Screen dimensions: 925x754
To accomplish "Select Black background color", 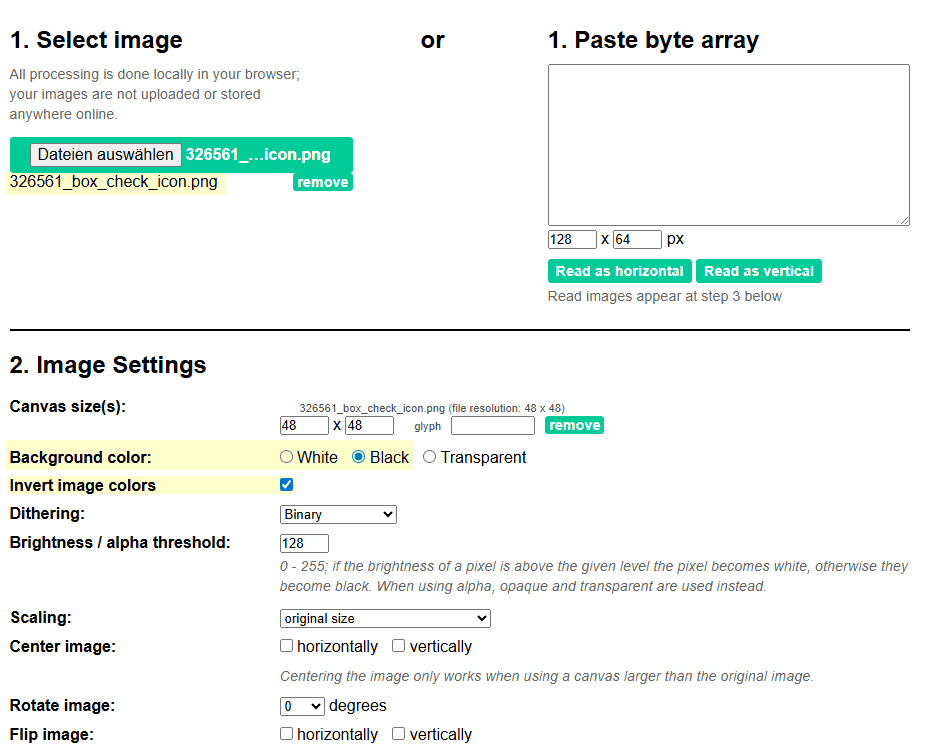I will [x=359, y=457].
